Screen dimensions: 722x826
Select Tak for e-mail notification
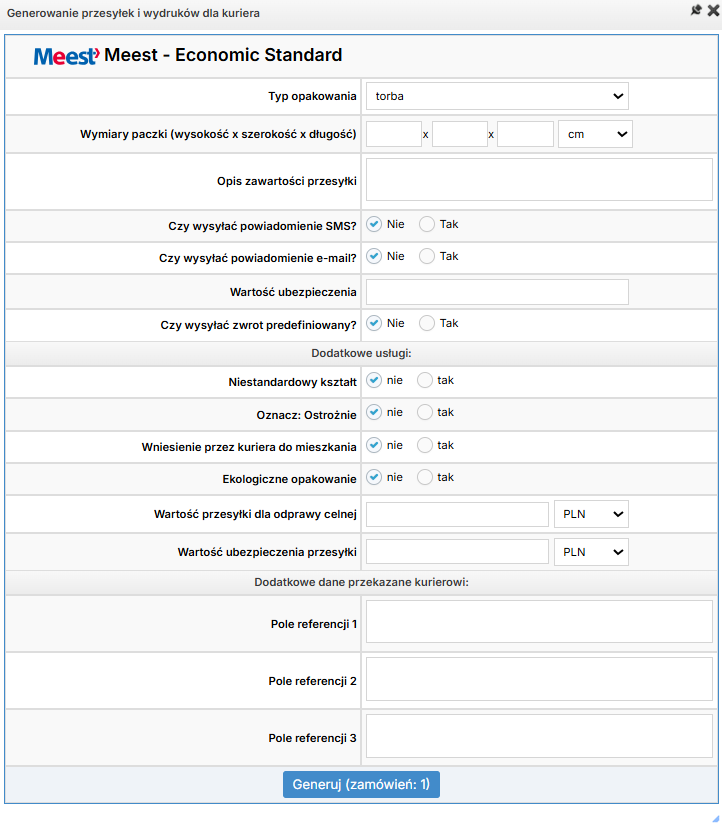pyautogui.click(x=427, y=256)
